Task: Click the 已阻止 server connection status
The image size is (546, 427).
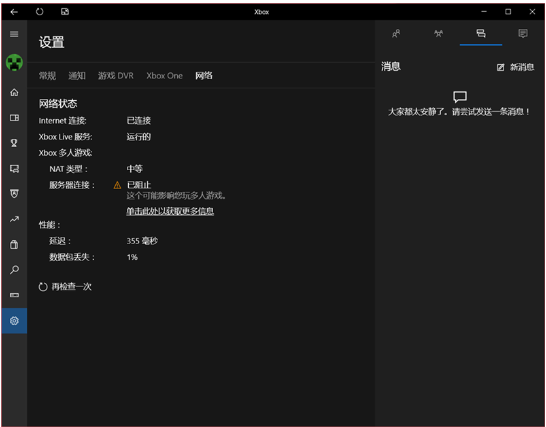Action: [x=139, y=185]
